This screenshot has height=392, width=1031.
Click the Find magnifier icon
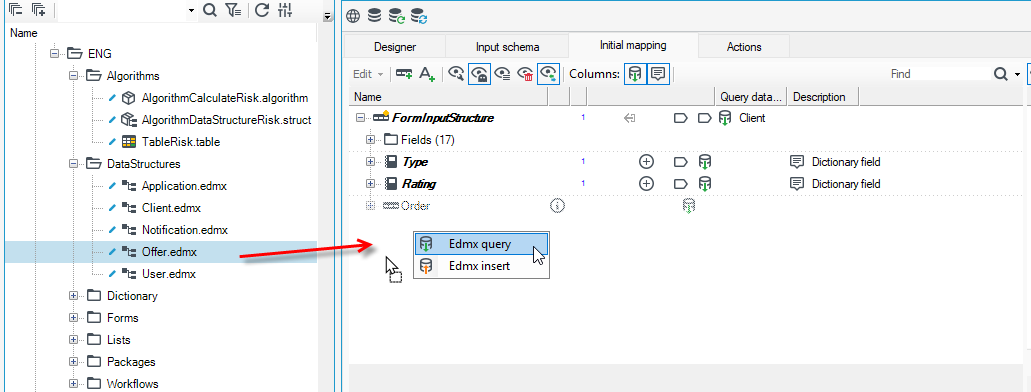[x=1001, y=74]
